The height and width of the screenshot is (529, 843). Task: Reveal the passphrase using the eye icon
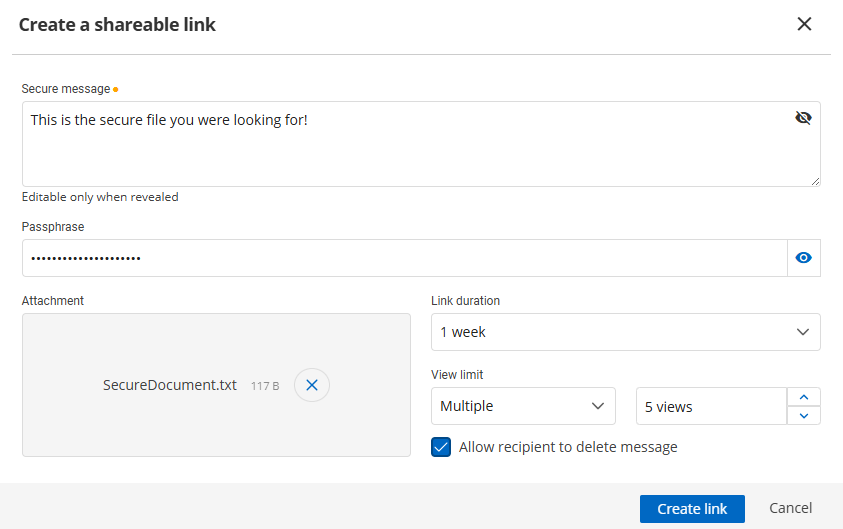[804, 258]
